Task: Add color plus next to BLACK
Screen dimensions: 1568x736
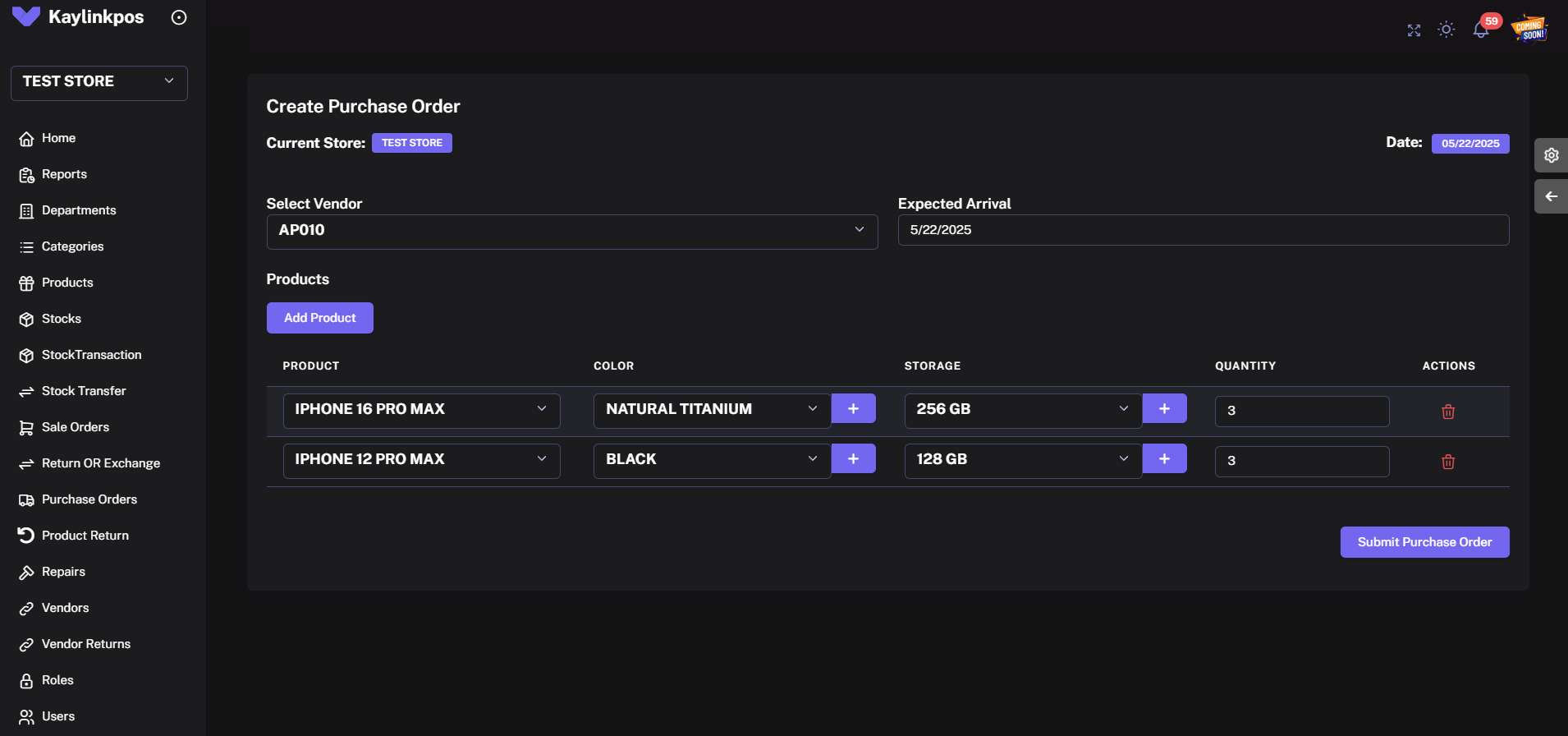Action: (854, 458)
